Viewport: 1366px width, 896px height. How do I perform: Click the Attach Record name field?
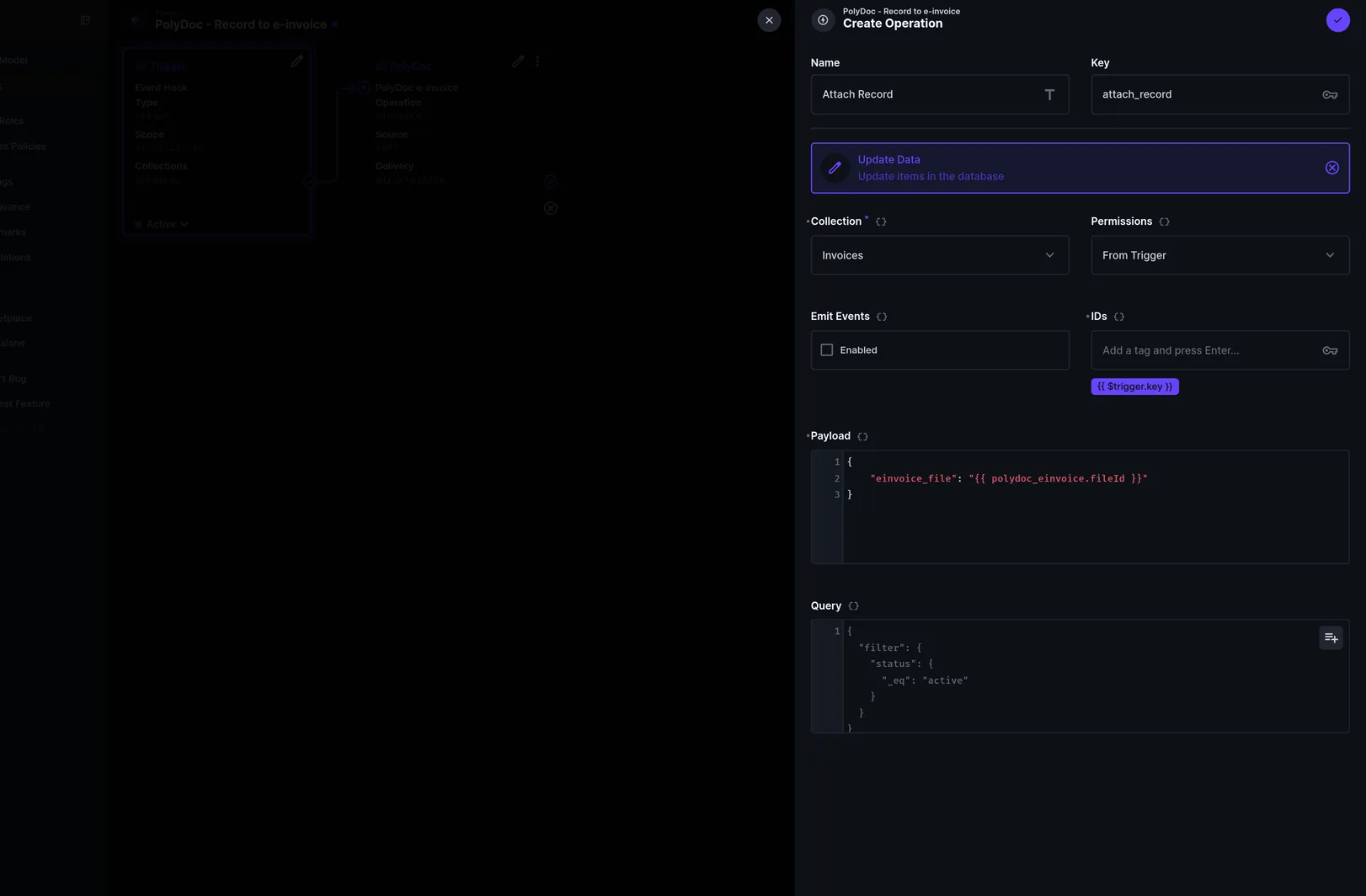[939, 94]
